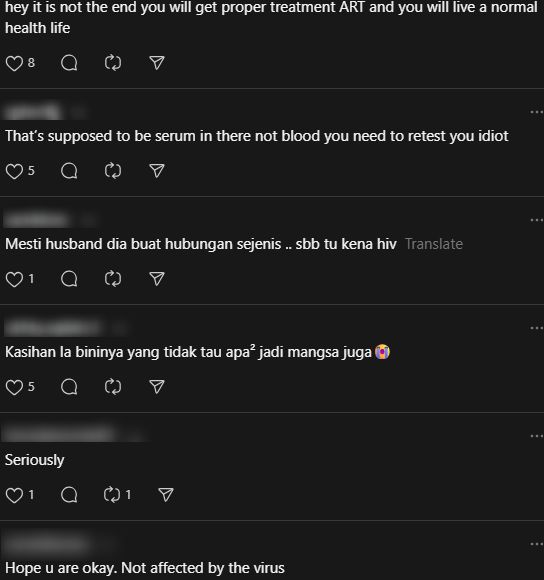Viewport: 544px width, 580px height.
Task: Open more options for 'Seriously' comment
Action: tap(536, 436)
